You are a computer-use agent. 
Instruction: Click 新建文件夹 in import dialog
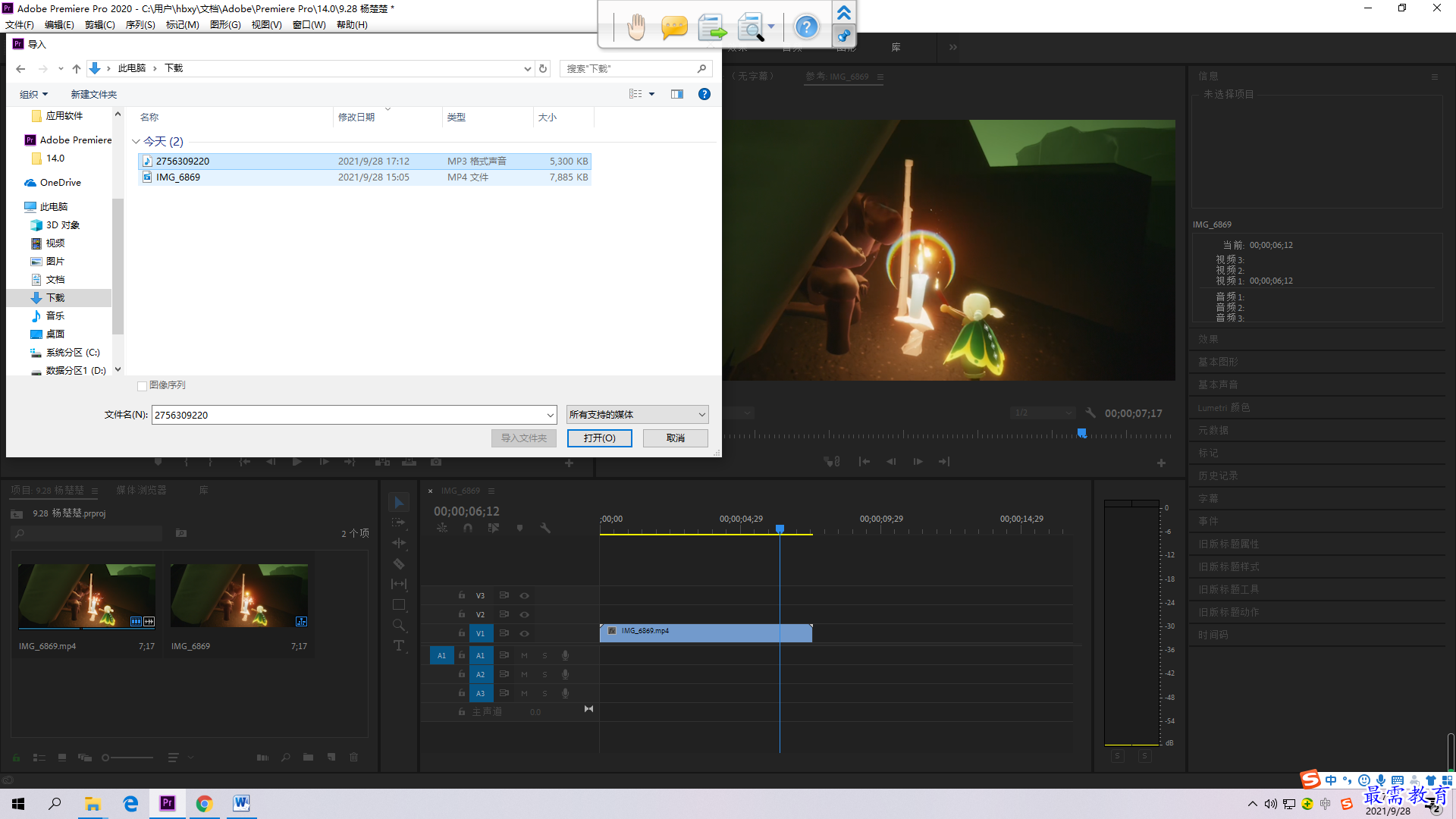click(94, 94)
